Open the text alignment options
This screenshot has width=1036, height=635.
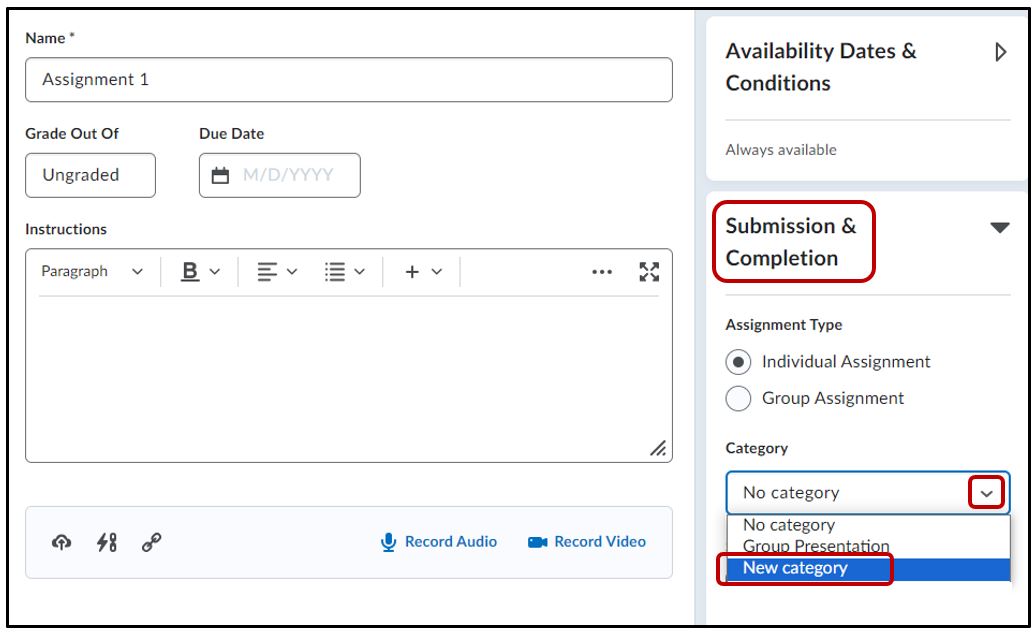[277, 272]
